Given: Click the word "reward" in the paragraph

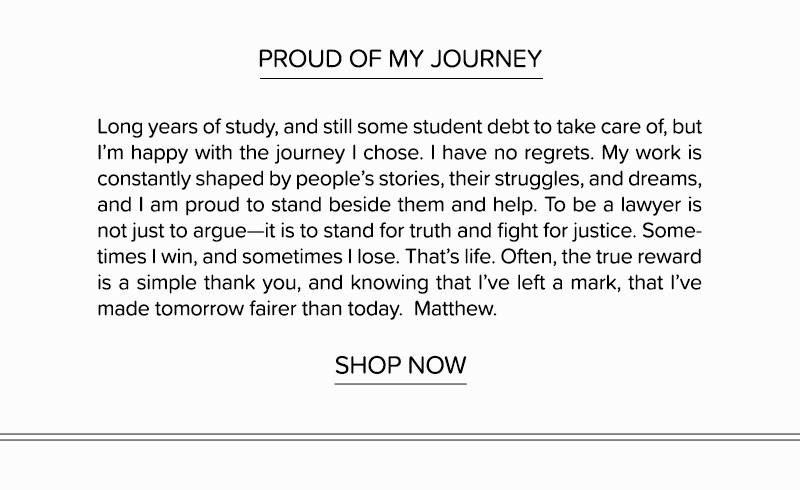Looking at the screenshot, I should click(665, 258).
